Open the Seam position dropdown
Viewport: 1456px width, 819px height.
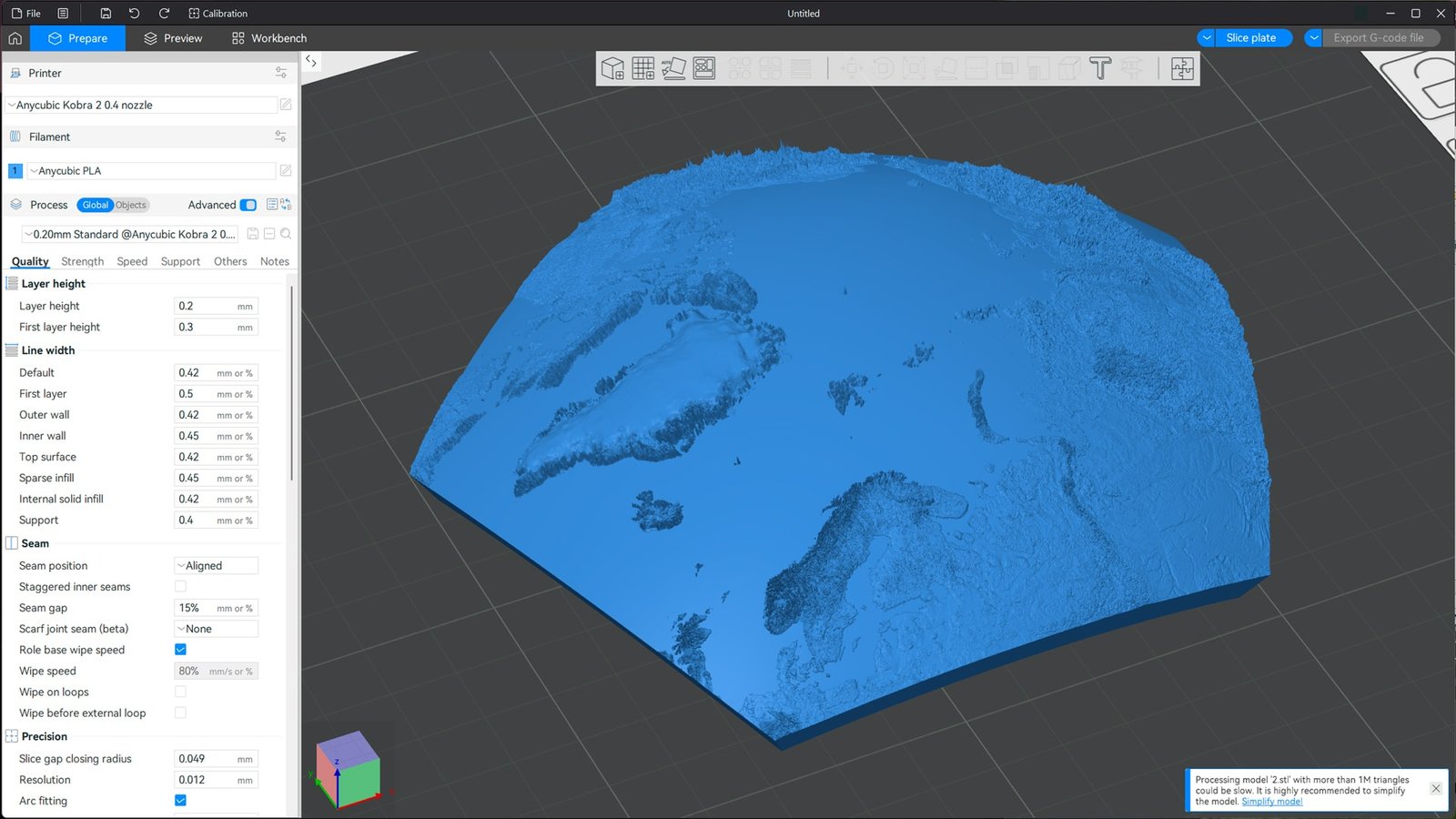coord(217,566)
